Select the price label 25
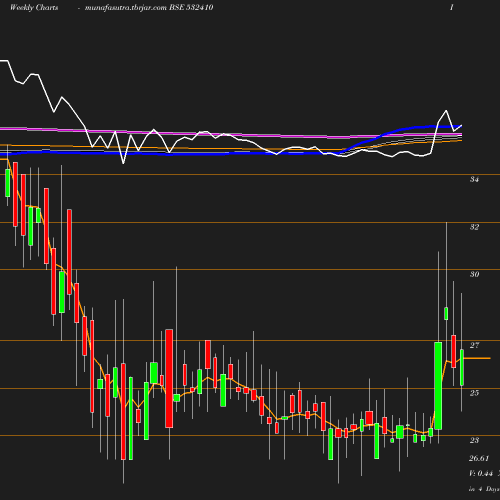 point(474,393)
